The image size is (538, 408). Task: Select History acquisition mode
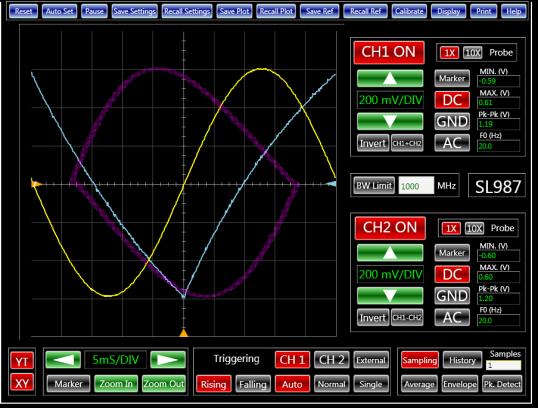[462, 360]
